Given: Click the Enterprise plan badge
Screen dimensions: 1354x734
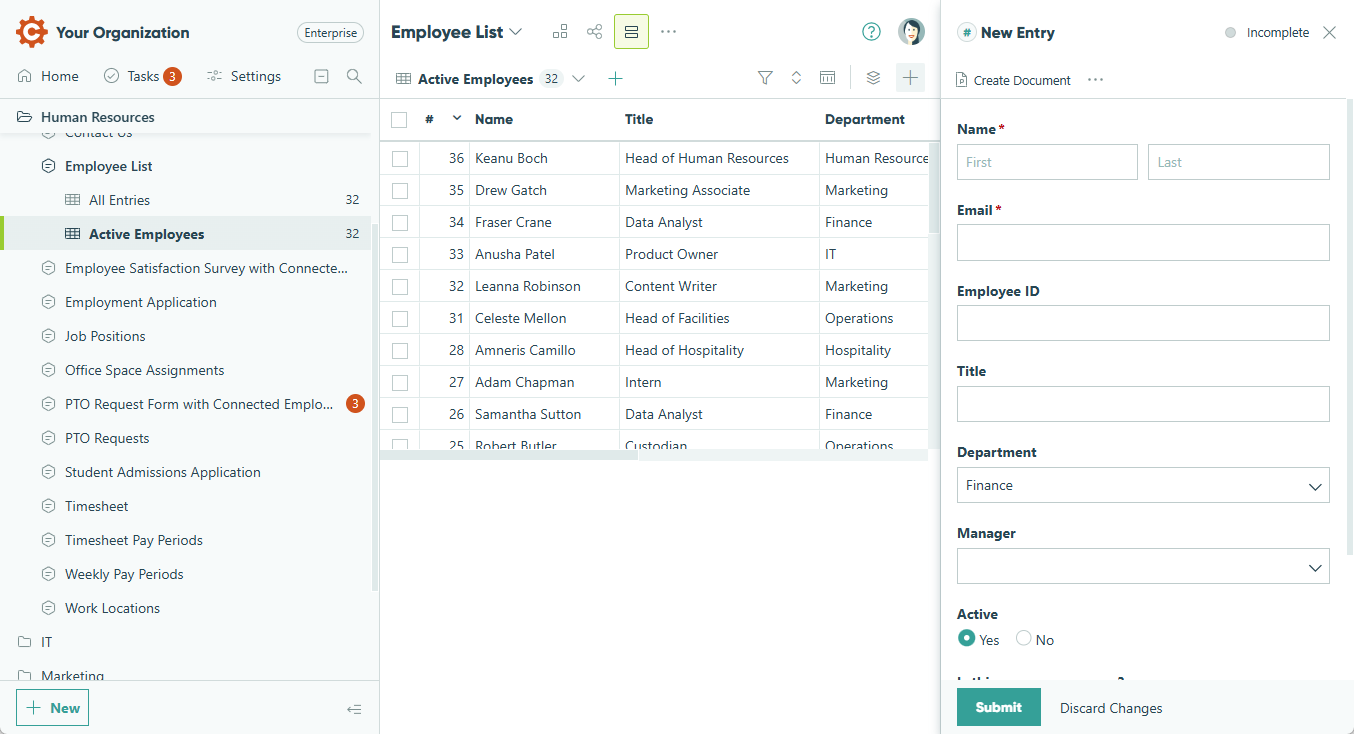Looking at the screenshot, I should [330, 33].
